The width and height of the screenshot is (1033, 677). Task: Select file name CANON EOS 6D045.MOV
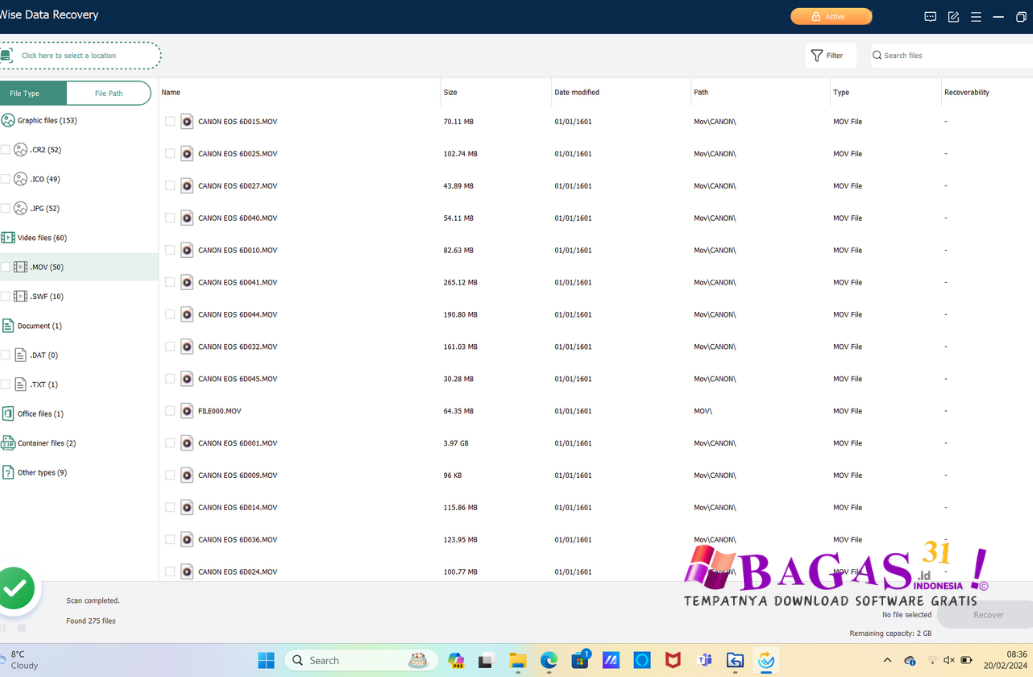(238, 379)
